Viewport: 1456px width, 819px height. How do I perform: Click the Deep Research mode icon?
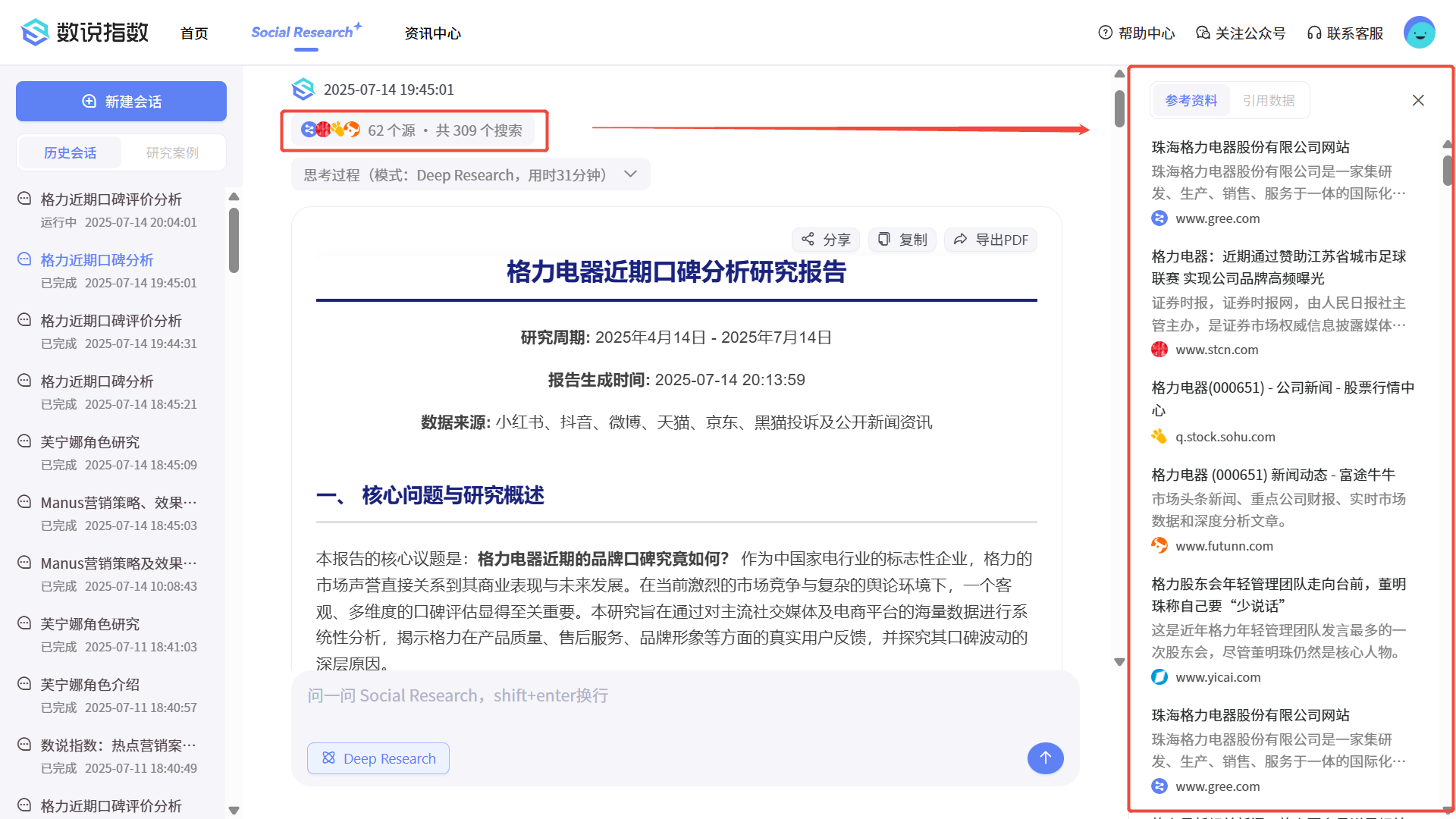click(328, 758)
